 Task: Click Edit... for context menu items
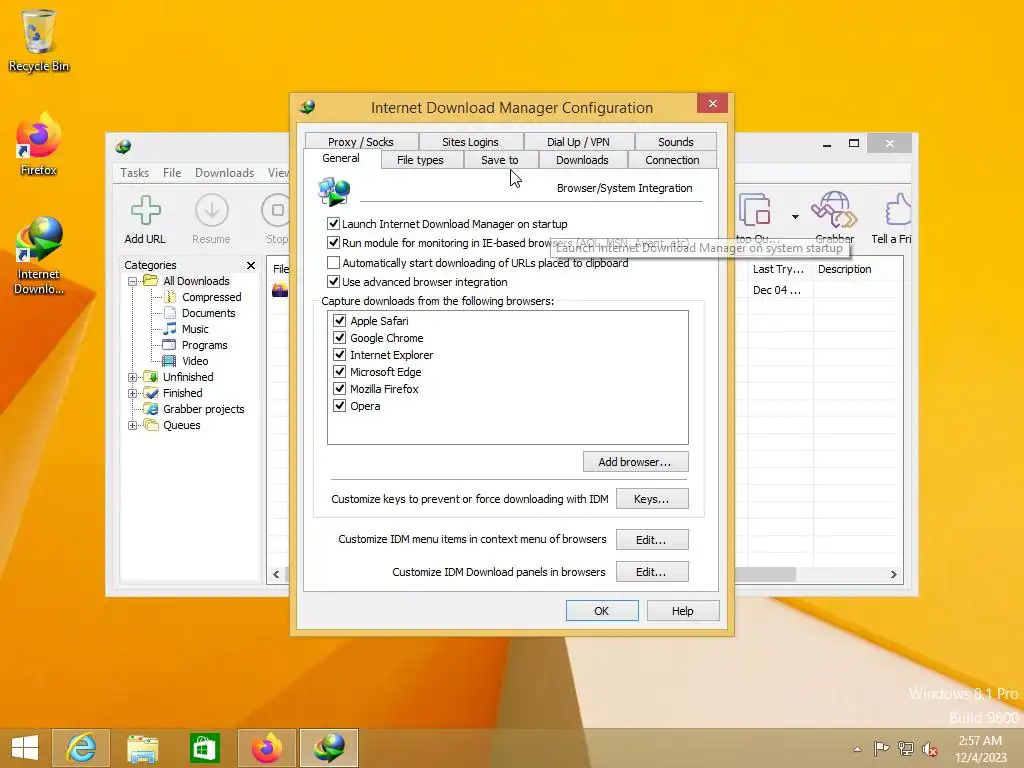652,539
